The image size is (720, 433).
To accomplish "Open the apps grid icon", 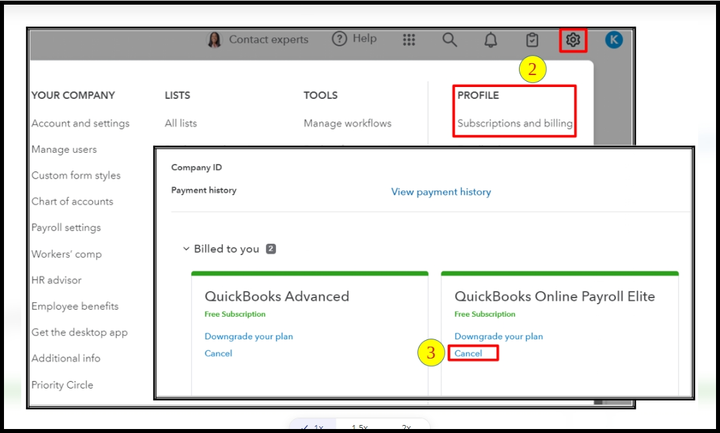I will (x=409, y=40).
